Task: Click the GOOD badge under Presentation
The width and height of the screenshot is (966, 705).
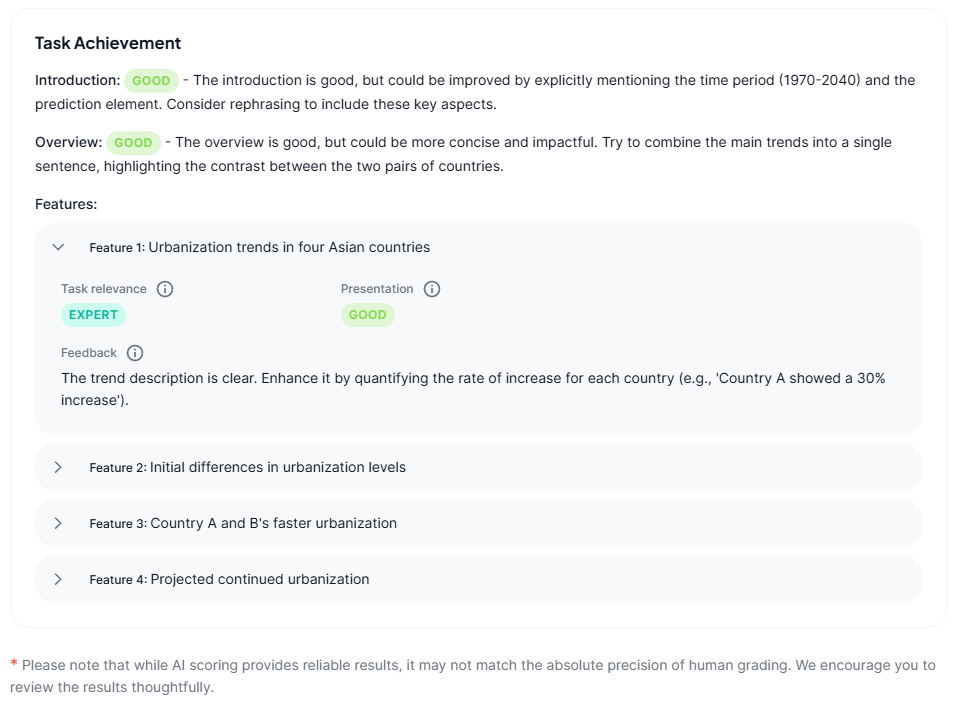Action: click(x=367, y=315)
